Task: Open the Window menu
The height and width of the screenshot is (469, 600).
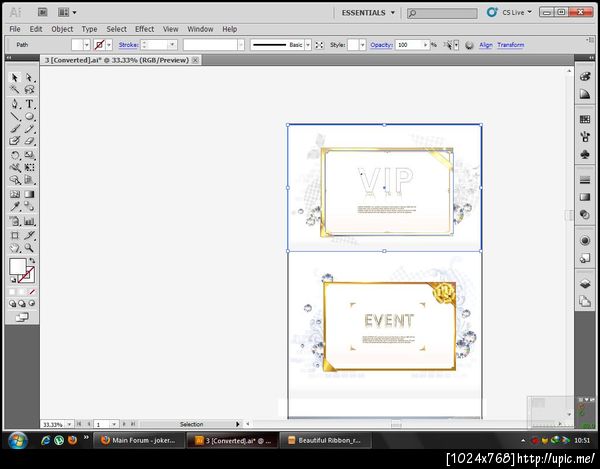Action: (200, 29)
